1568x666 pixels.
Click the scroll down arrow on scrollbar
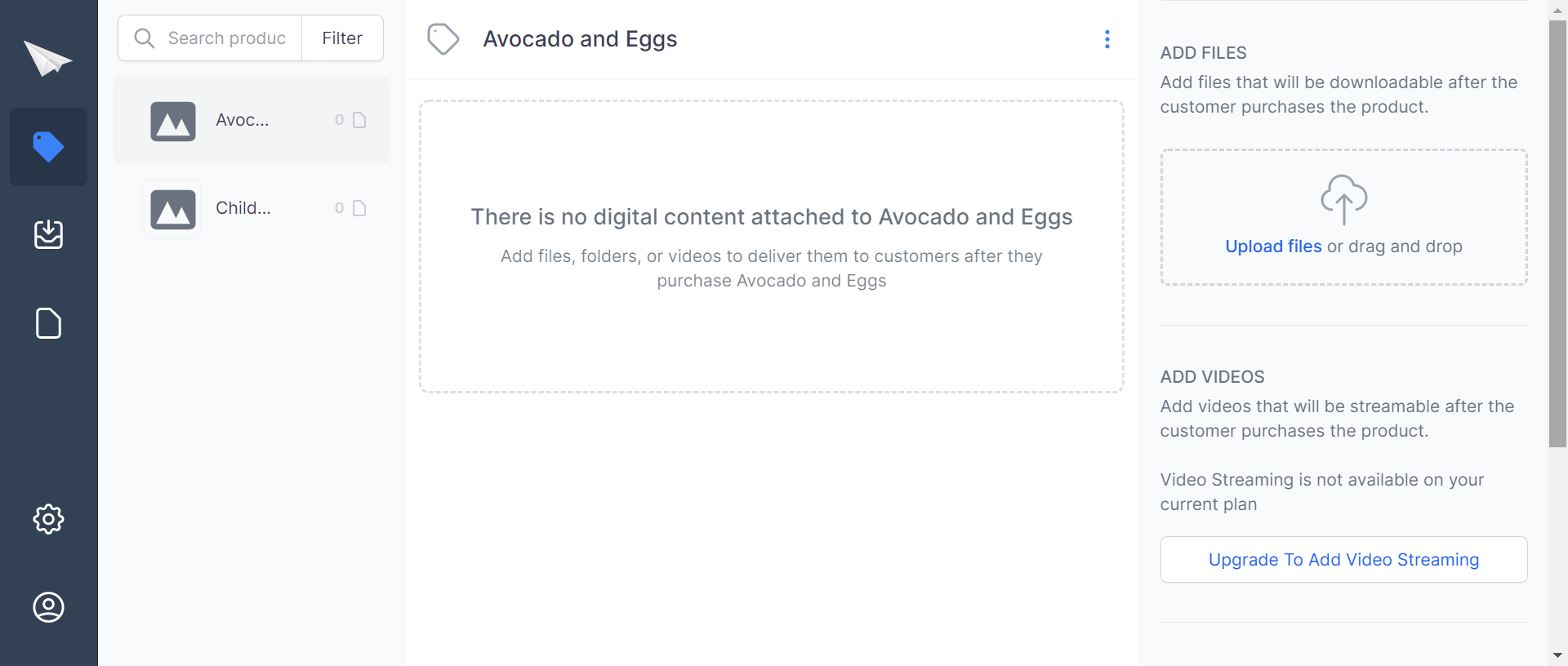click(x=1557, y=655)
